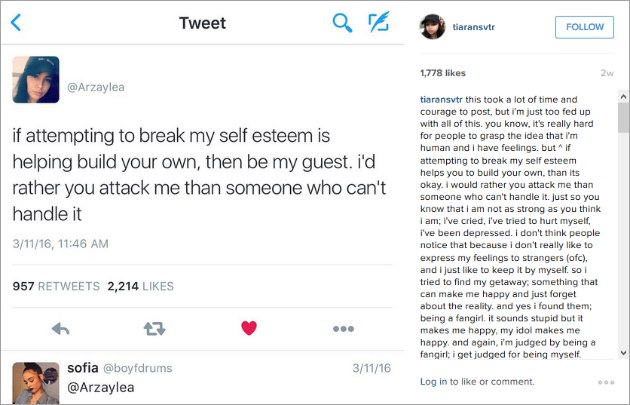Viewport: 630px width, 405px height.
Task: Follow the tiaransvtr account
Action: click(584, 27)
